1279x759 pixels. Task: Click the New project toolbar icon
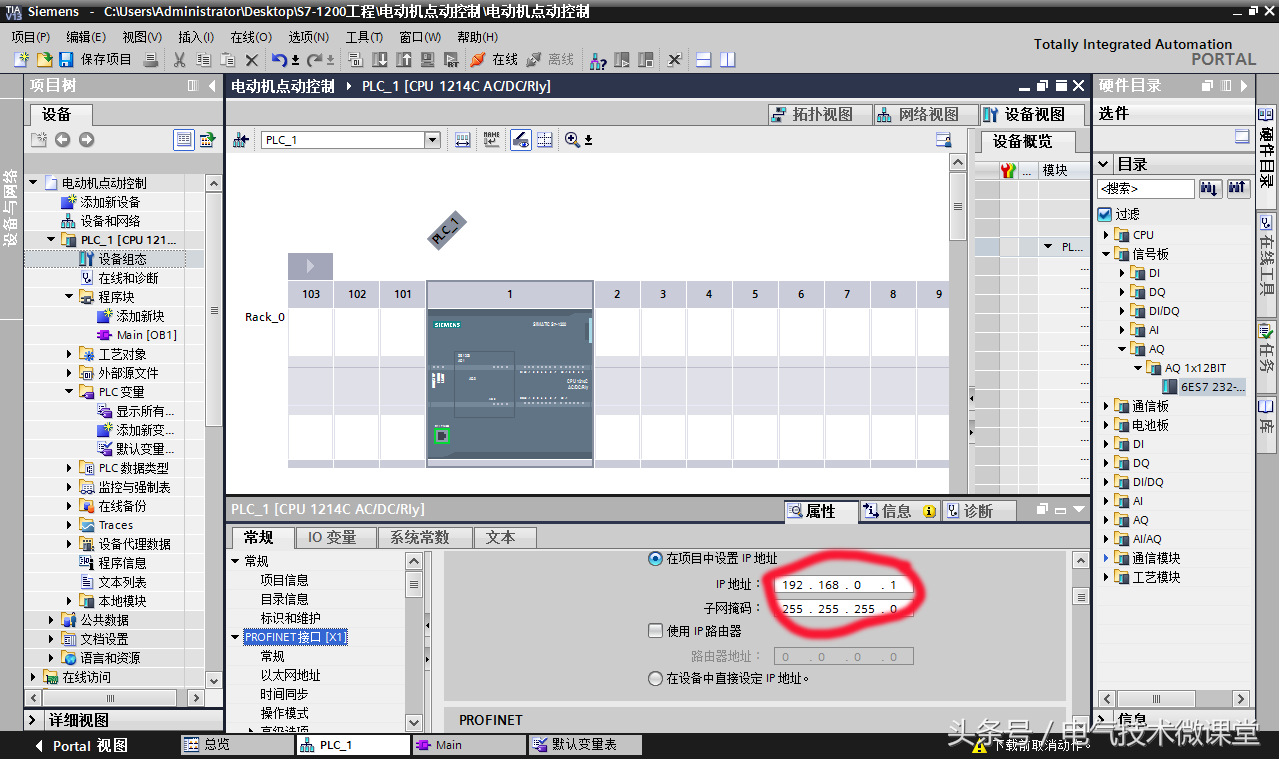tap(21, 60)
